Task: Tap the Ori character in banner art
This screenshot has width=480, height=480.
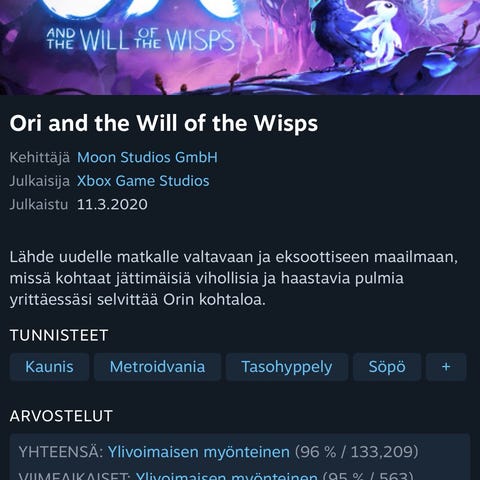Action: pos(378,33)
